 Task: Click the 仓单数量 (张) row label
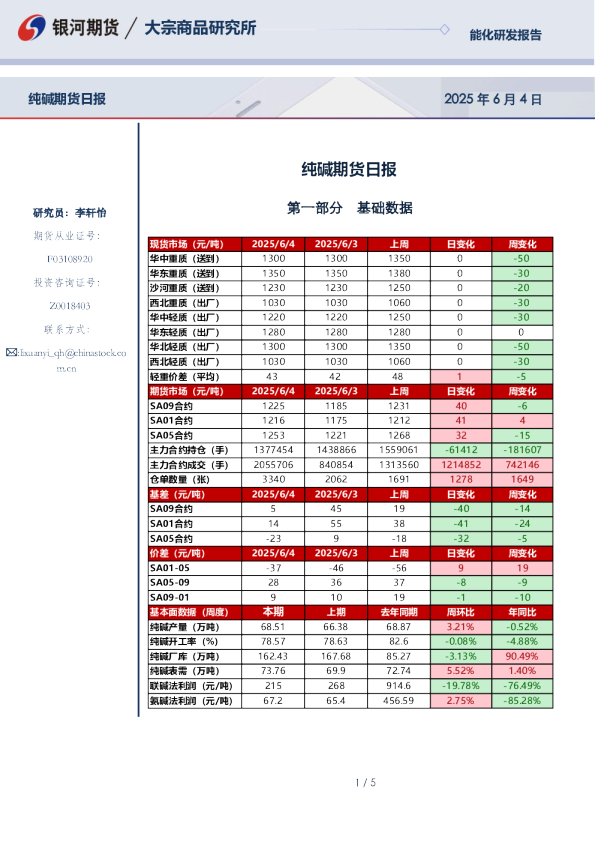pos(195,480)
